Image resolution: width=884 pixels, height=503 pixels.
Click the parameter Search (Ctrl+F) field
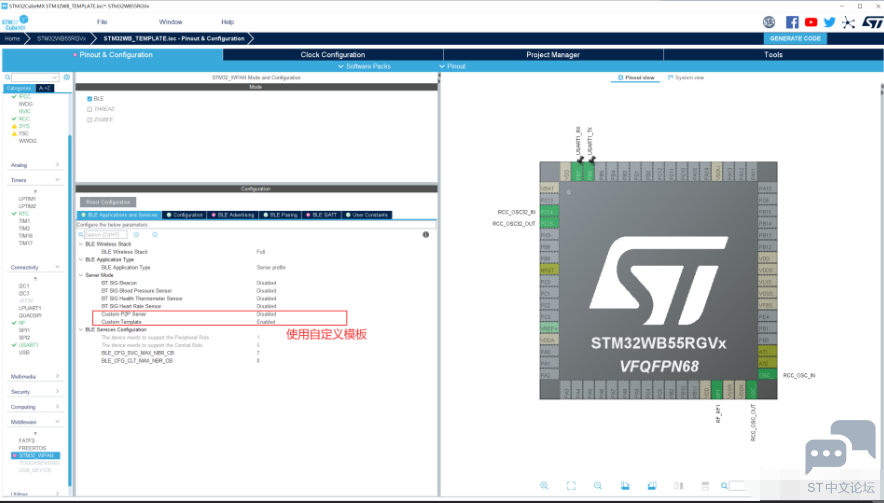[105, 235]
